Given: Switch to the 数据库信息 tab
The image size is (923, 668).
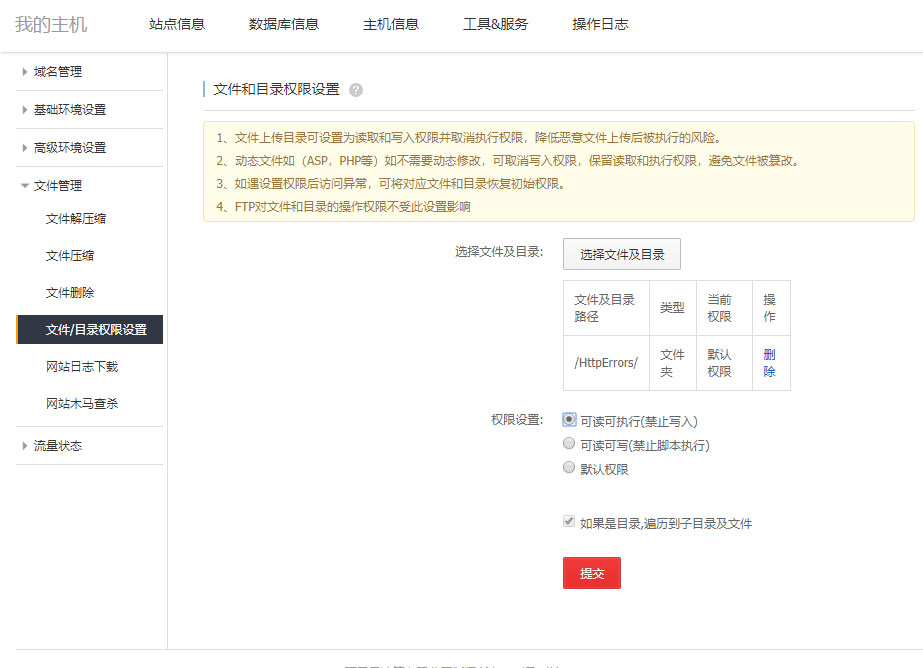Looking at the screenshot, I should click(284, 25).
